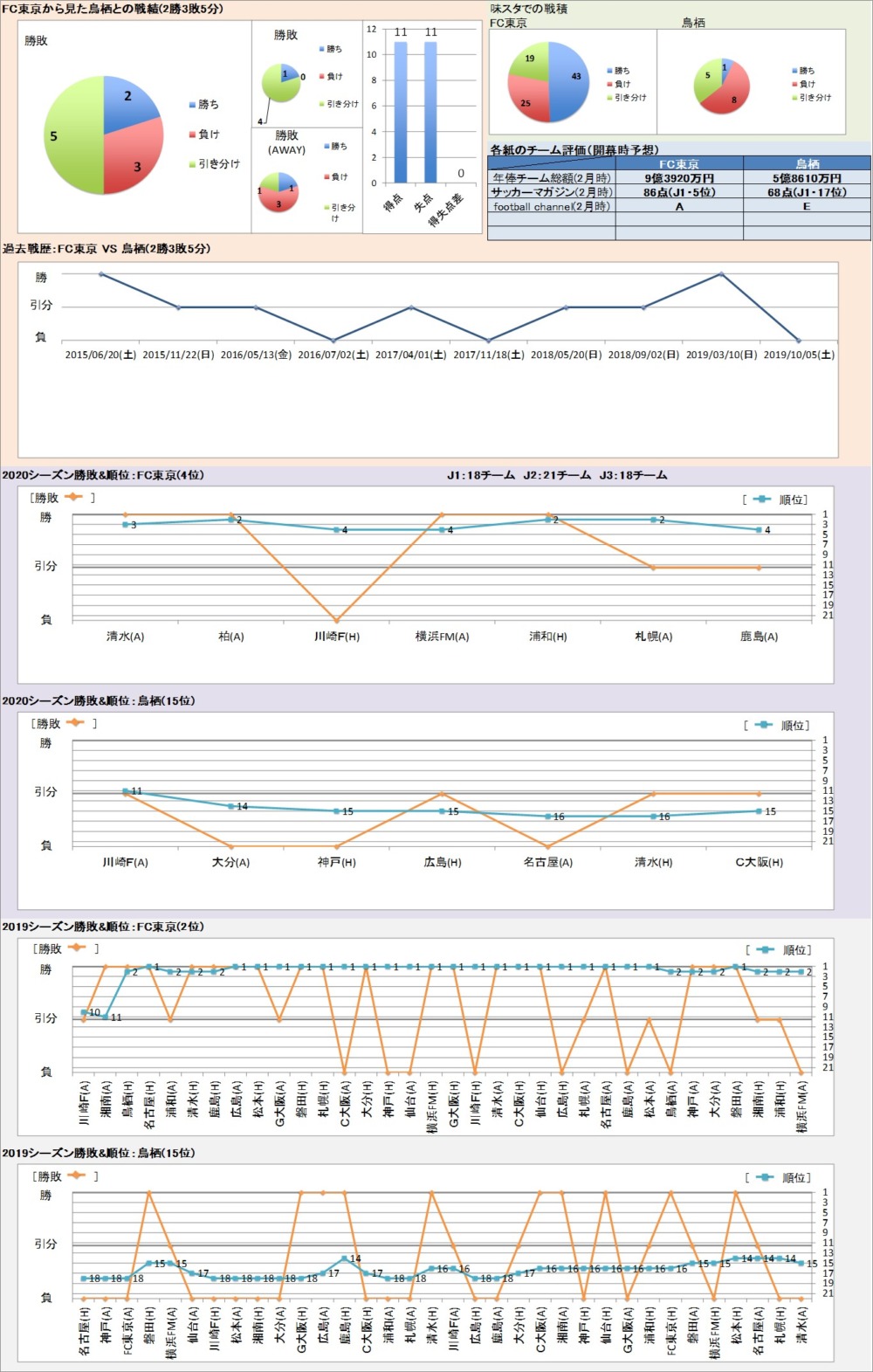873x1372 pixels.
Task: Click the 鳥栖 column header in the evaluation table
Action: click(807, 163)
